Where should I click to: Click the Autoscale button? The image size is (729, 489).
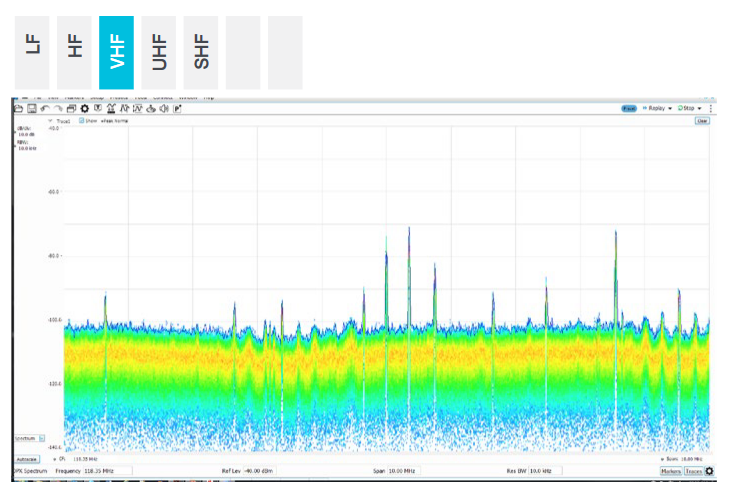26,459
